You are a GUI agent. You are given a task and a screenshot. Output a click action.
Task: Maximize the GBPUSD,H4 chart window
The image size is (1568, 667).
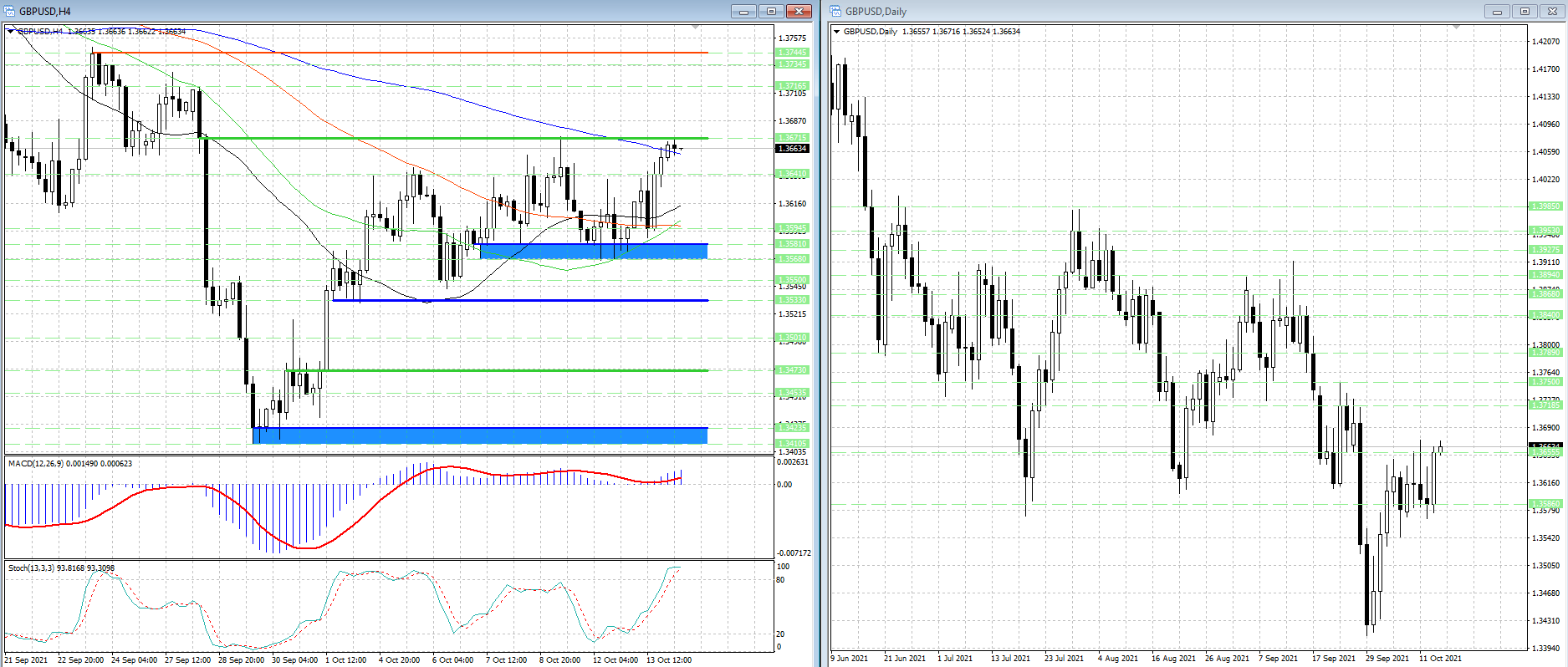[771, 11]
